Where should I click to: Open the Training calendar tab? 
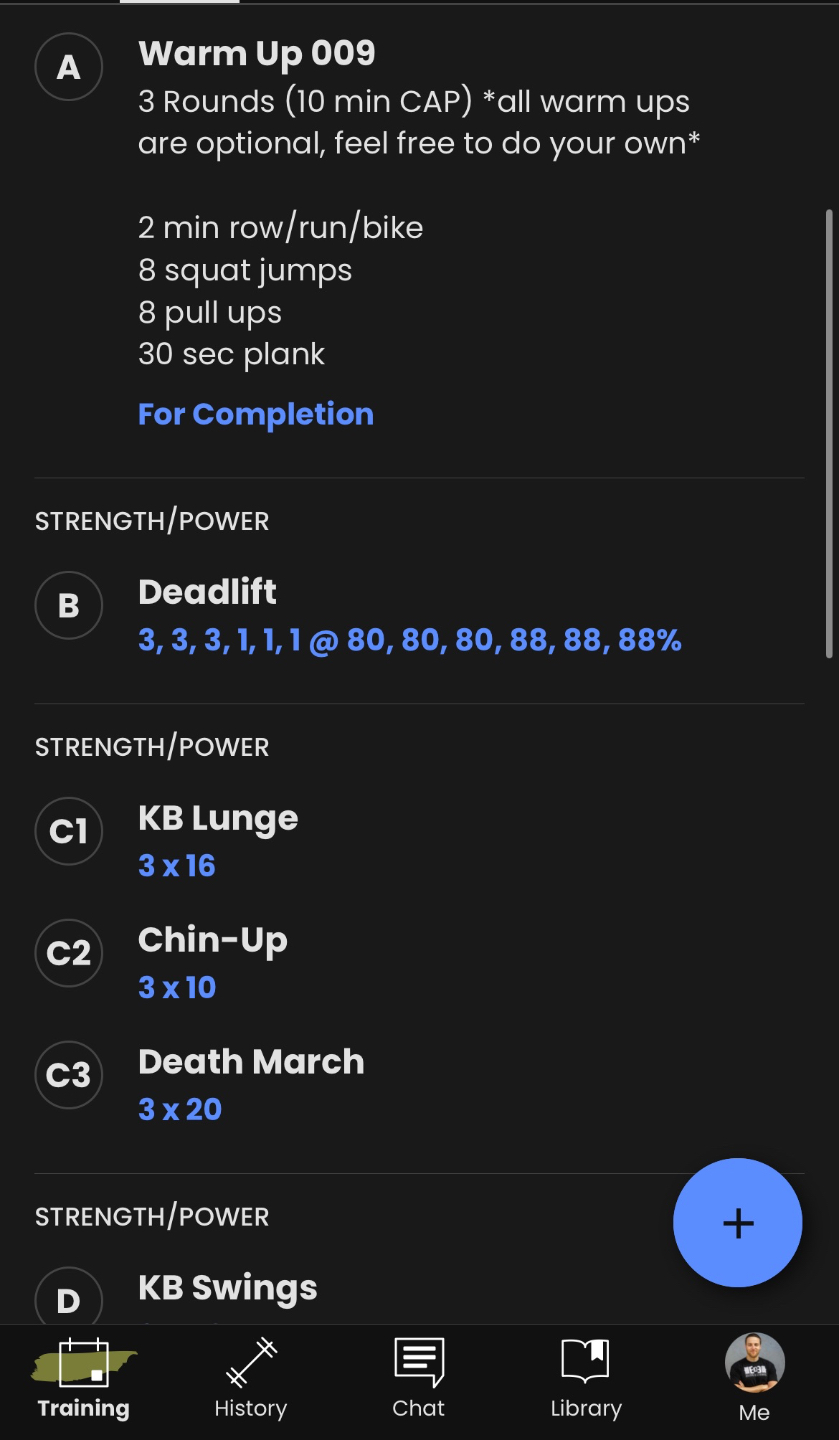click(x=83, y=1380)
